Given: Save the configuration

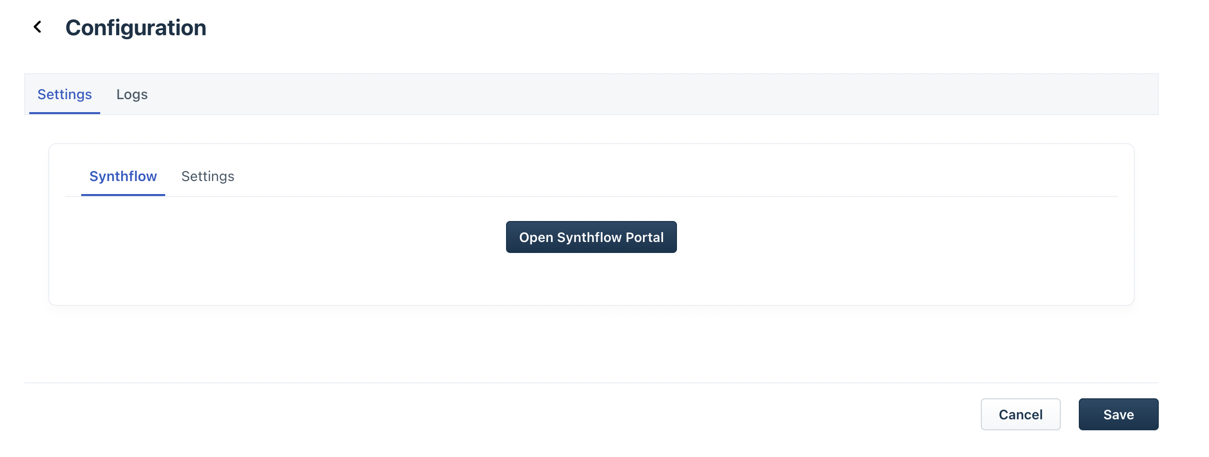Looking at the screenshot, I should 1118,414.
